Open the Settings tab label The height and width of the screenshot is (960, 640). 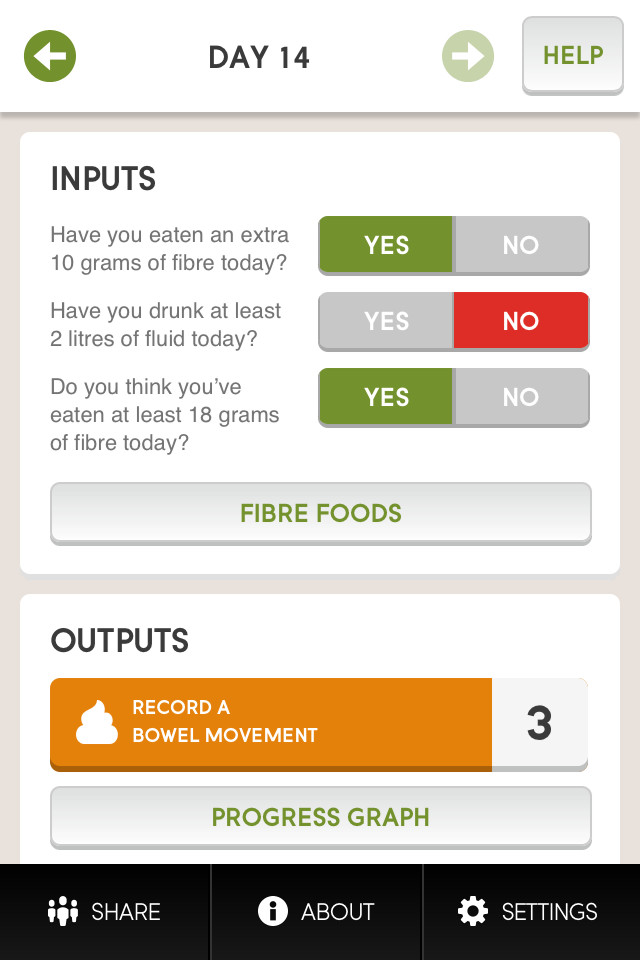pos(549,912)
